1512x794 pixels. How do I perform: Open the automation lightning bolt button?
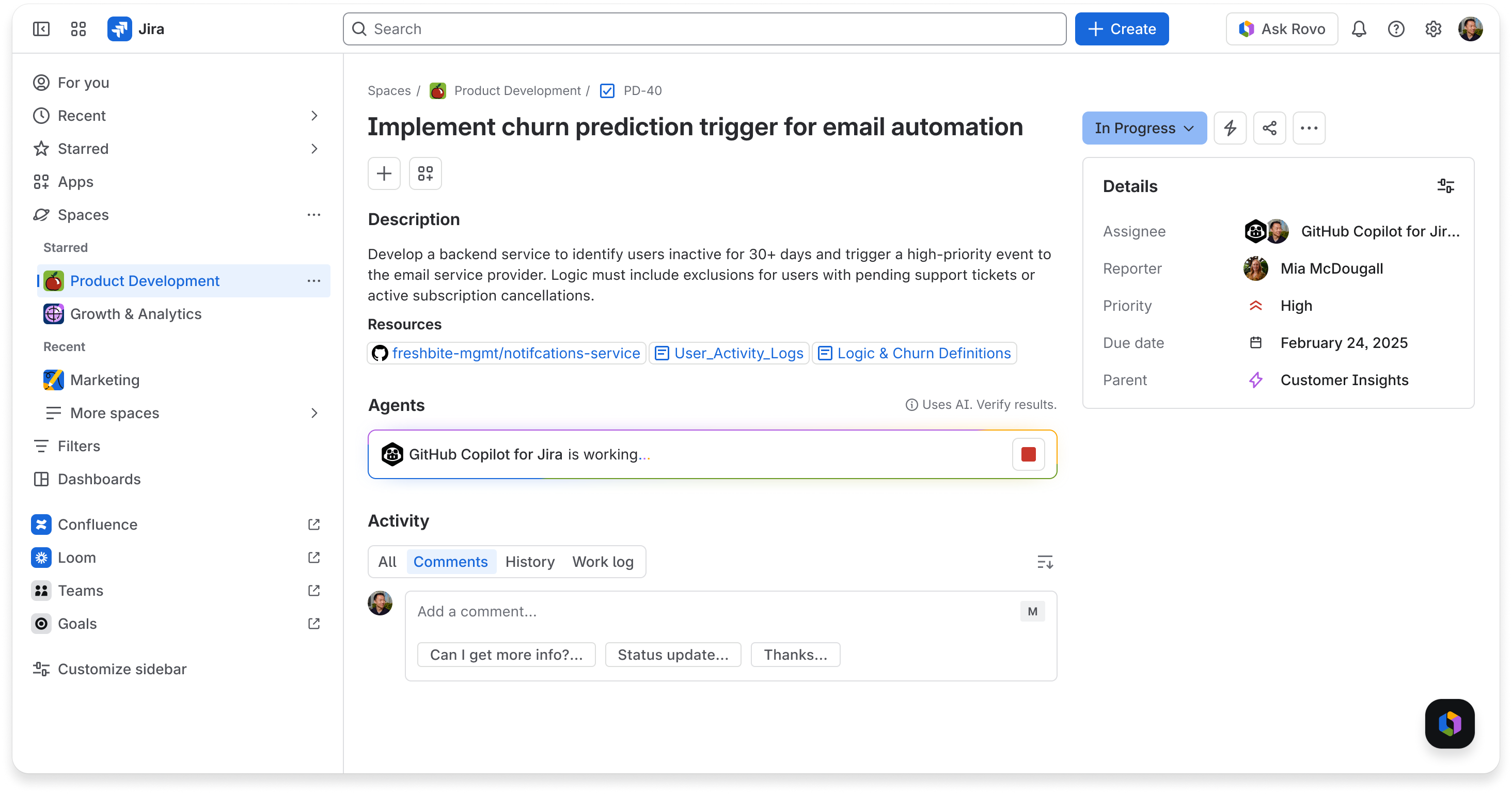click(1230, 128)
